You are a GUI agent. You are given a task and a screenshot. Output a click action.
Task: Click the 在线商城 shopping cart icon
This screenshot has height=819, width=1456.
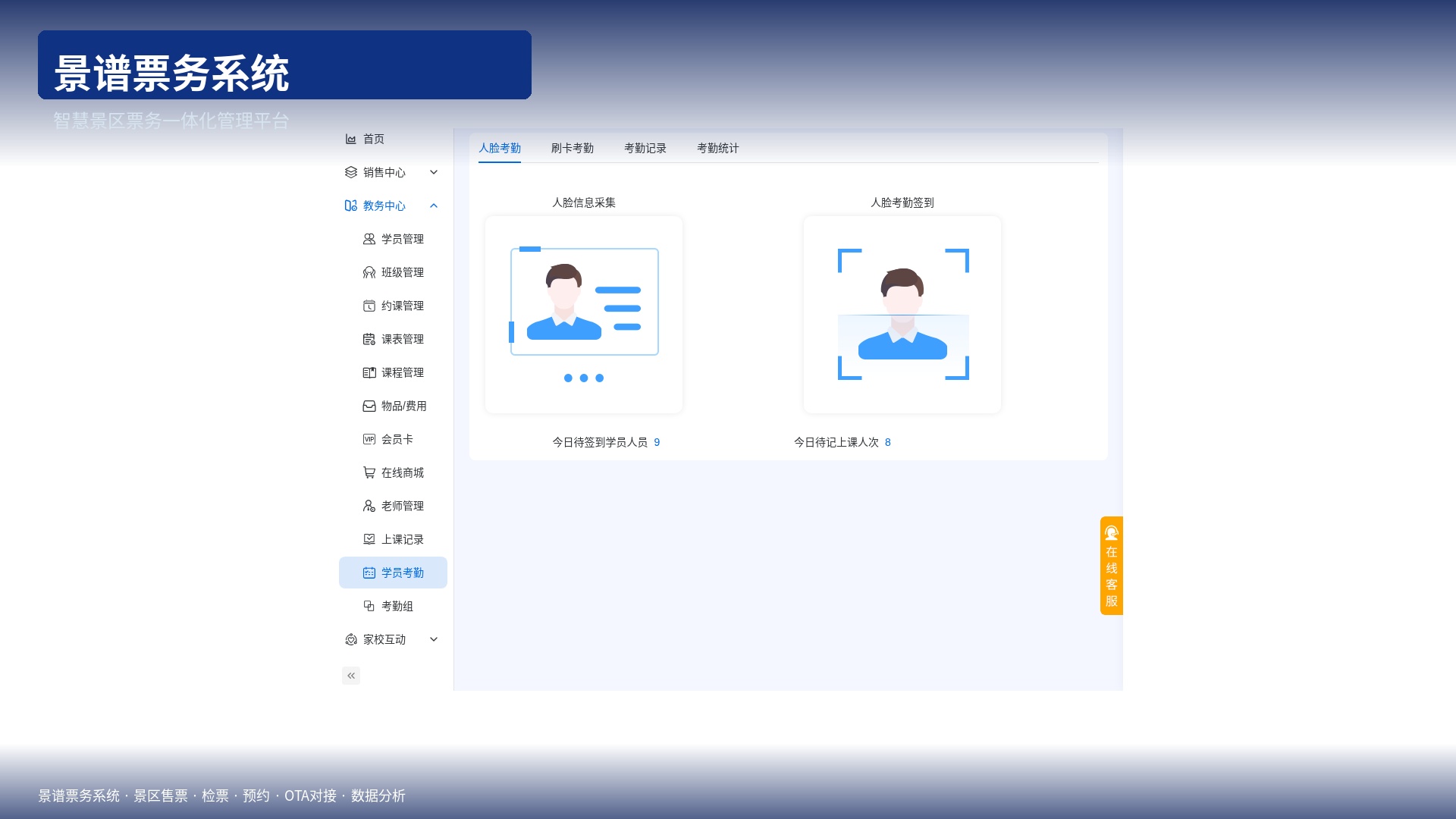369,472
